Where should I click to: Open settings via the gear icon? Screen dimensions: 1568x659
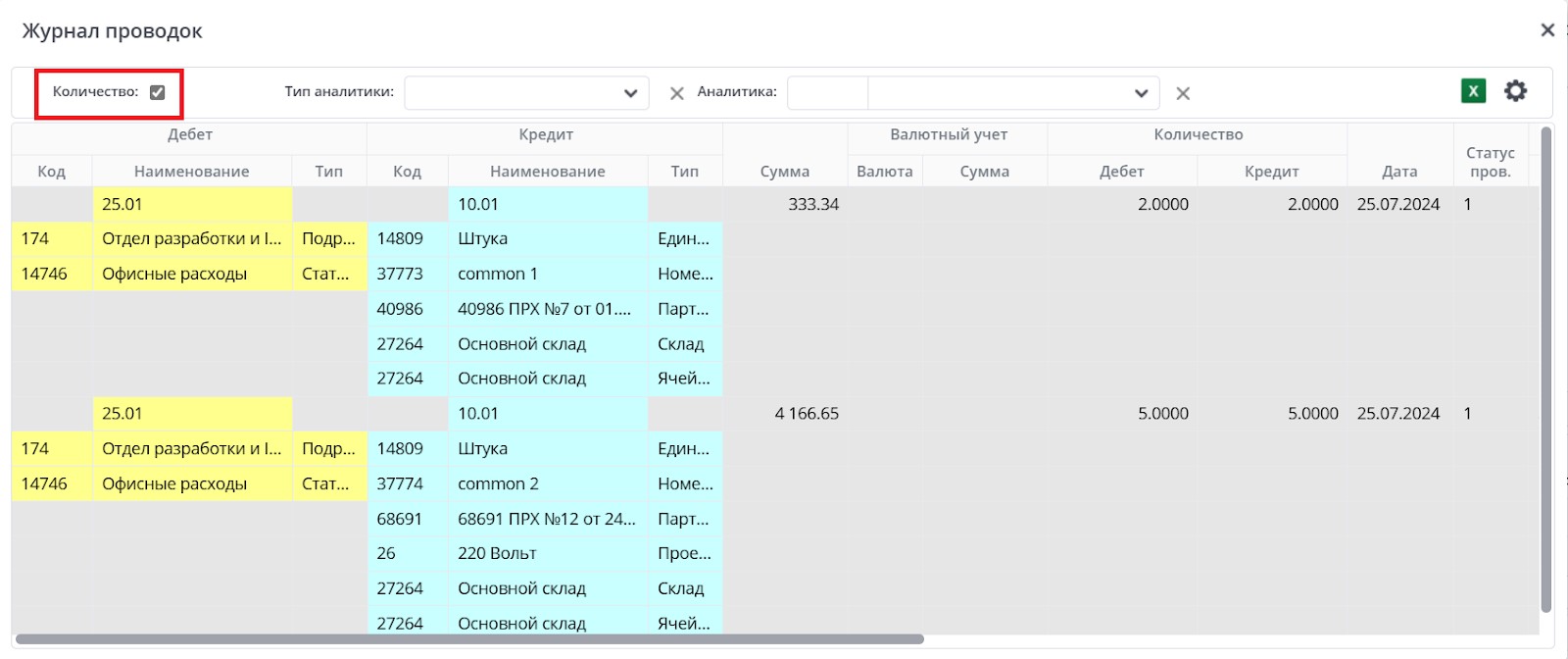pyautogui.click(x=1515, y=91)
